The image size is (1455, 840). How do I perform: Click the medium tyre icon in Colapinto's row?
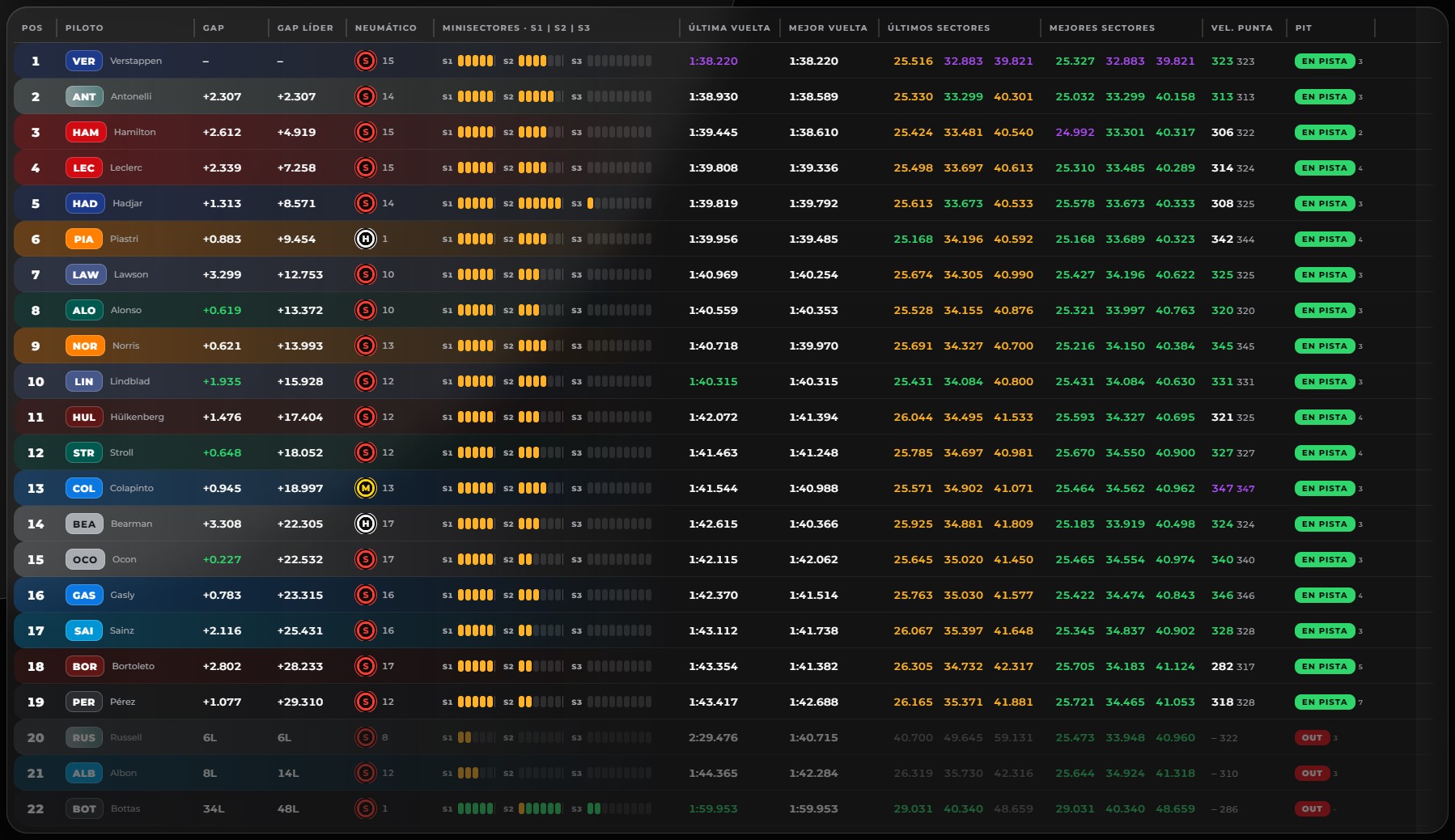tap(366, 488)
